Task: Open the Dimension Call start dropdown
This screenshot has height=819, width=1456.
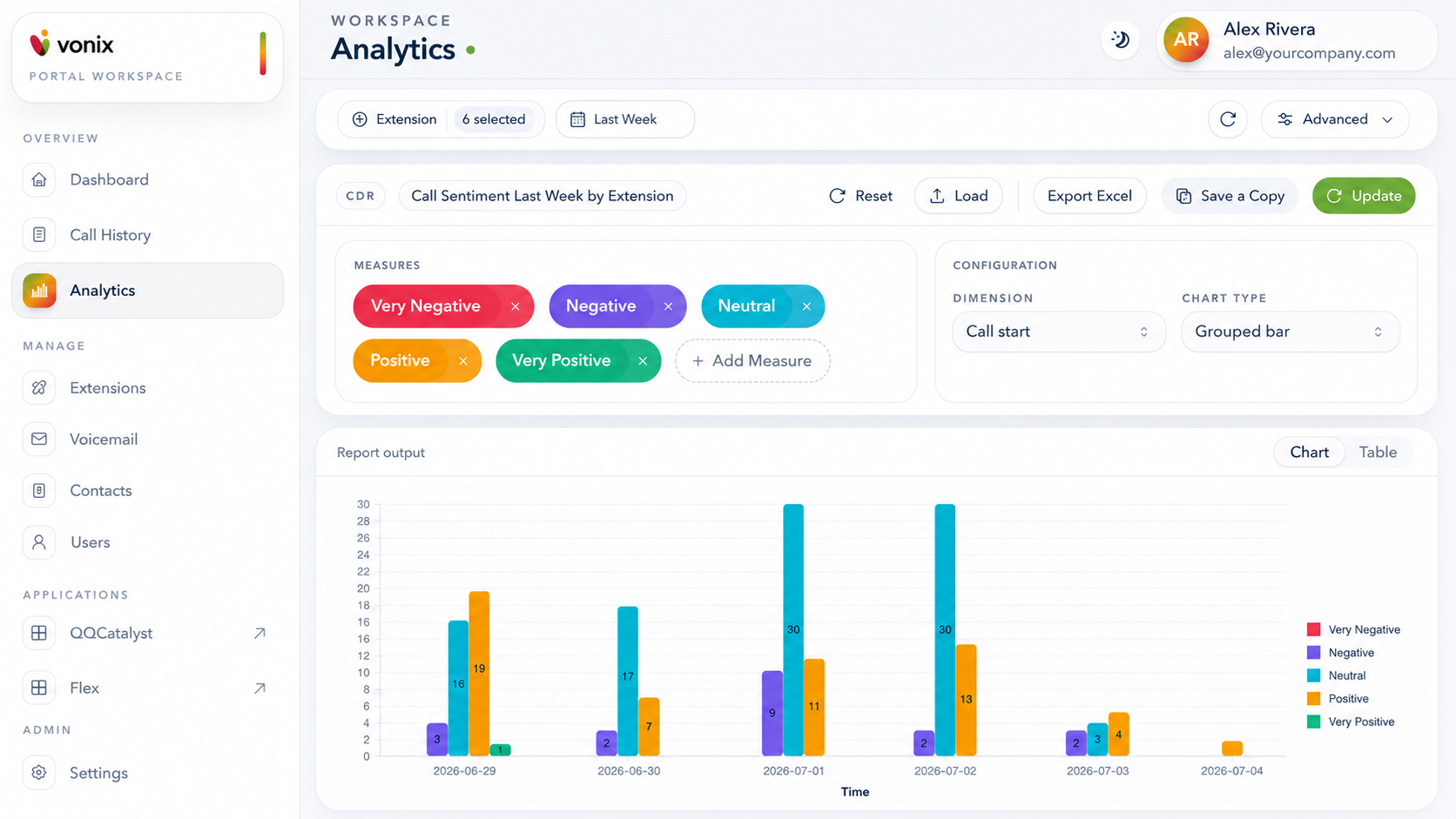Action: point(1058,332)
